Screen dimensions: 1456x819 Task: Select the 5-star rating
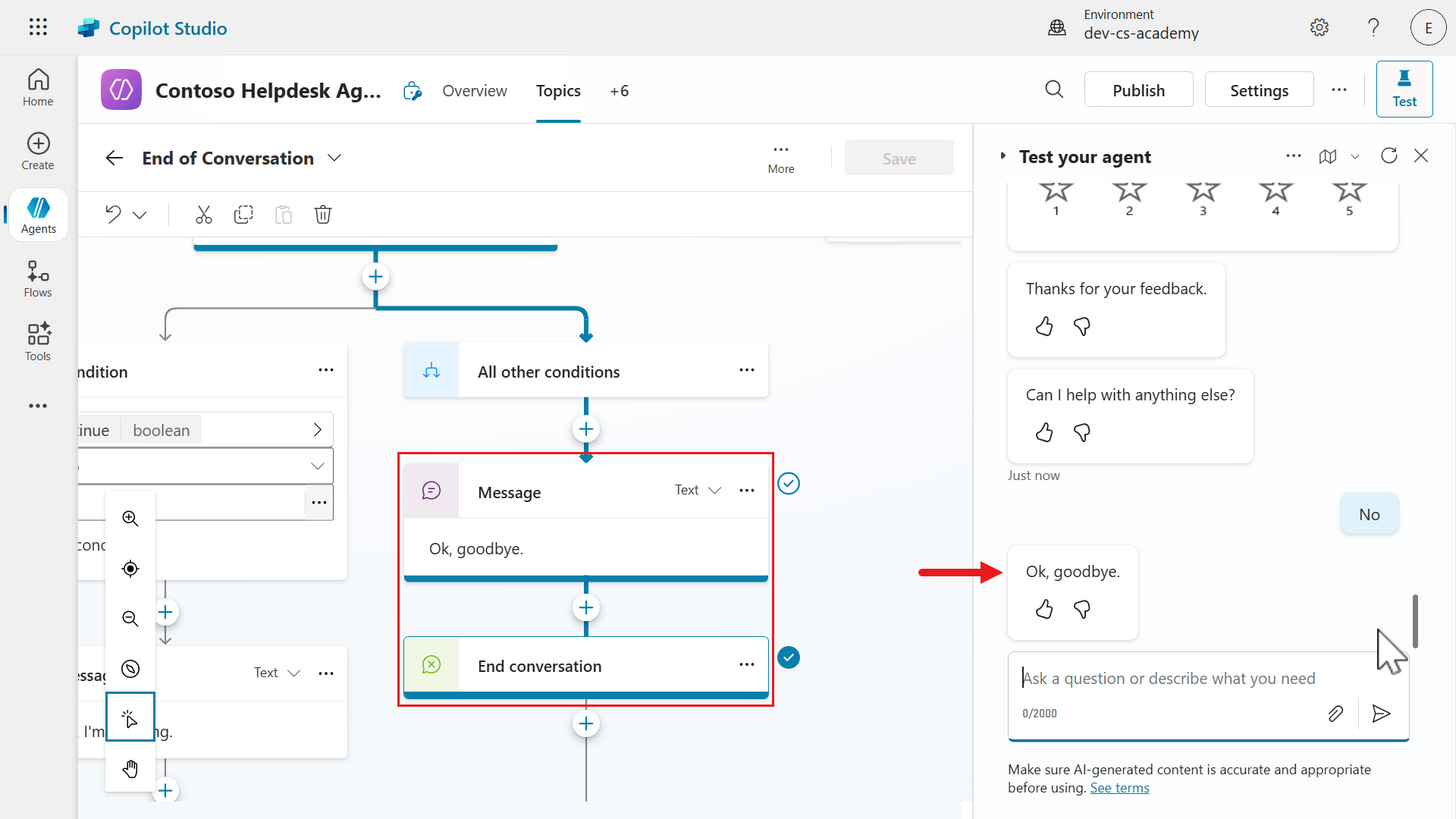tap(1349, 196)
